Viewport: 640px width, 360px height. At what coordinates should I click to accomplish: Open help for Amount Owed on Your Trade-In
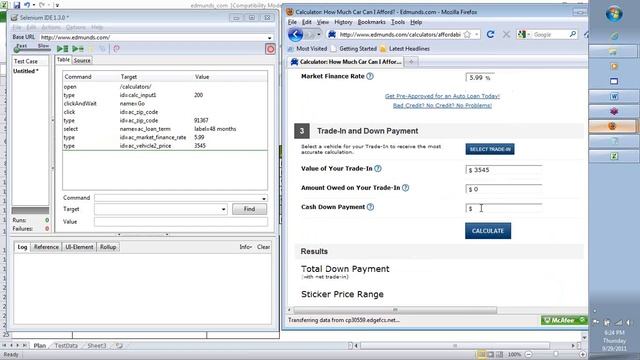coord(405,188)
